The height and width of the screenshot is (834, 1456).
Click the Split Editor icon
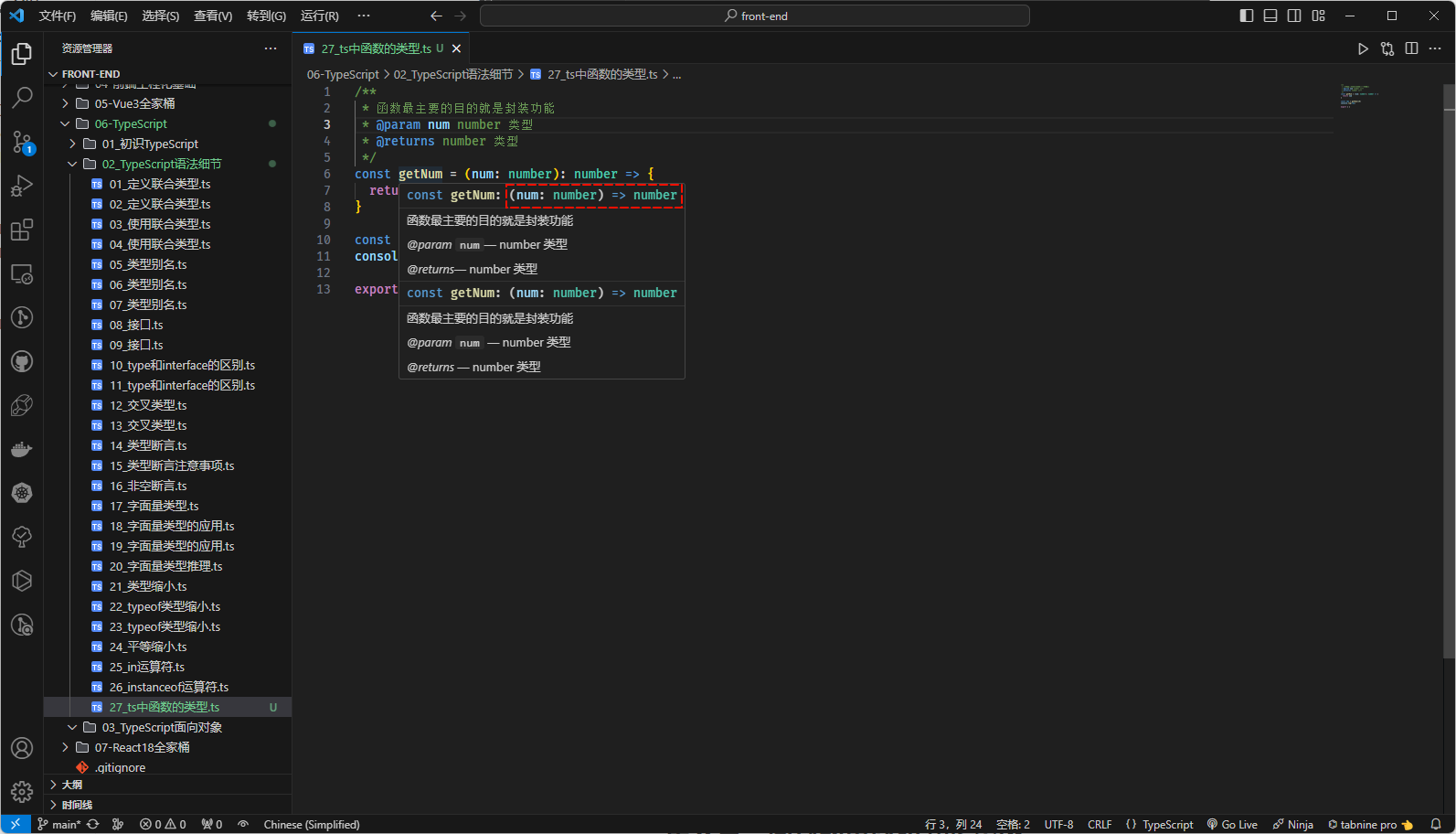[1411, 48]
